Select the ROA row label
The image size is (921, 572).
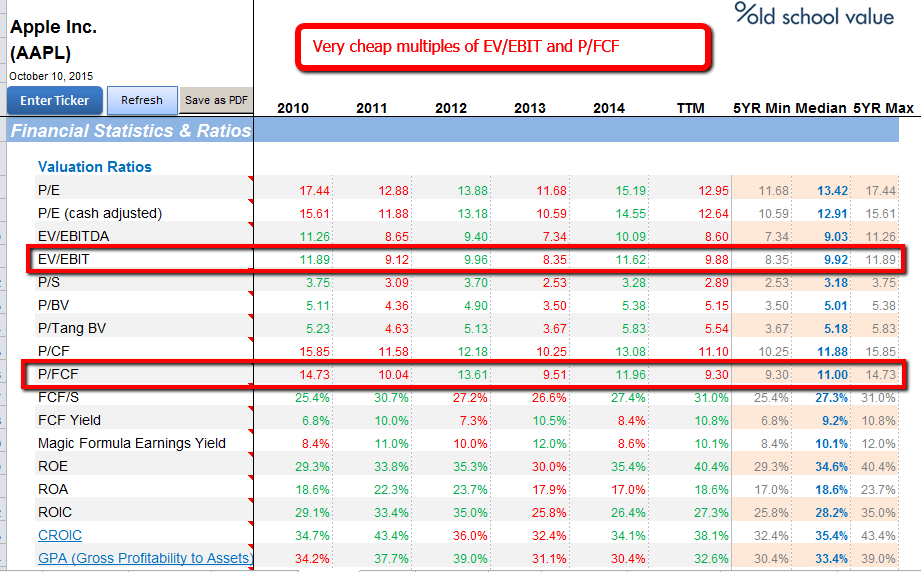[53, 489]
